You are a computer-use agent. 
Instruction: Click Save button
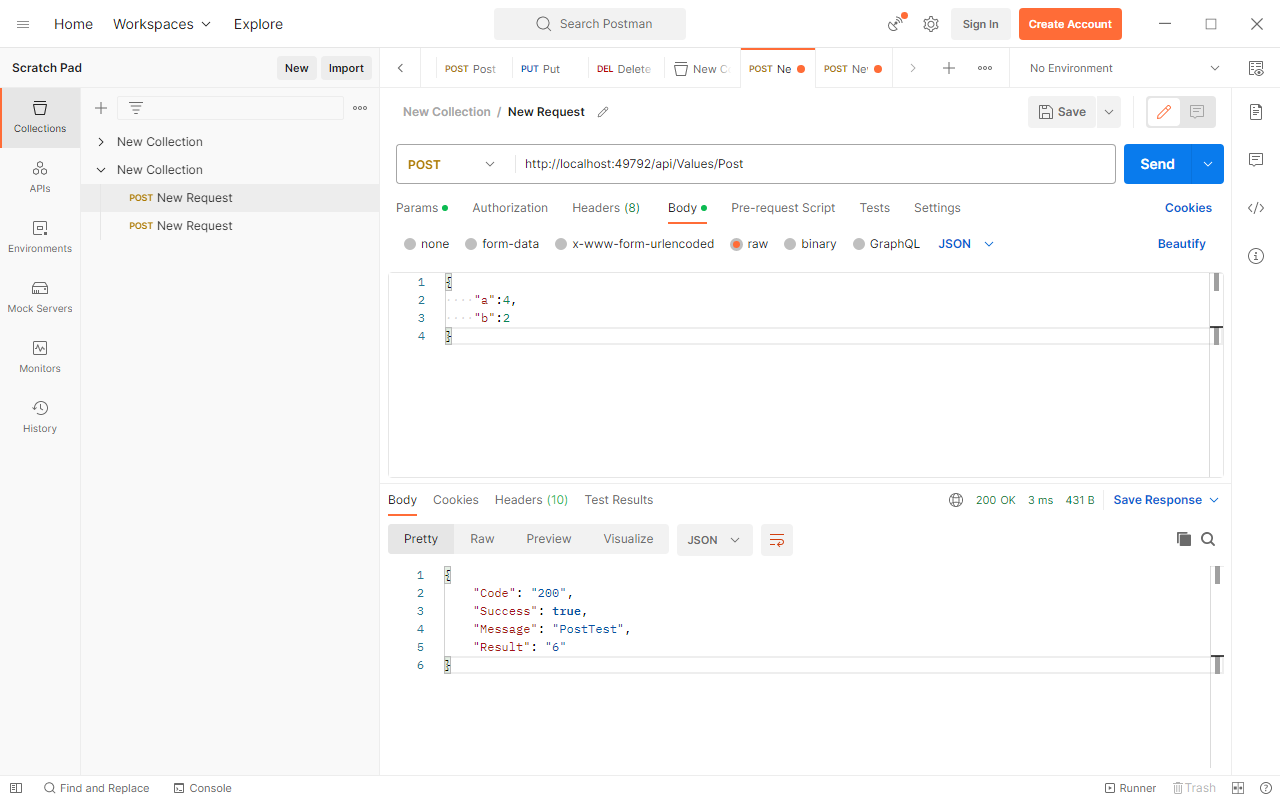click(x=1062, y=112)
